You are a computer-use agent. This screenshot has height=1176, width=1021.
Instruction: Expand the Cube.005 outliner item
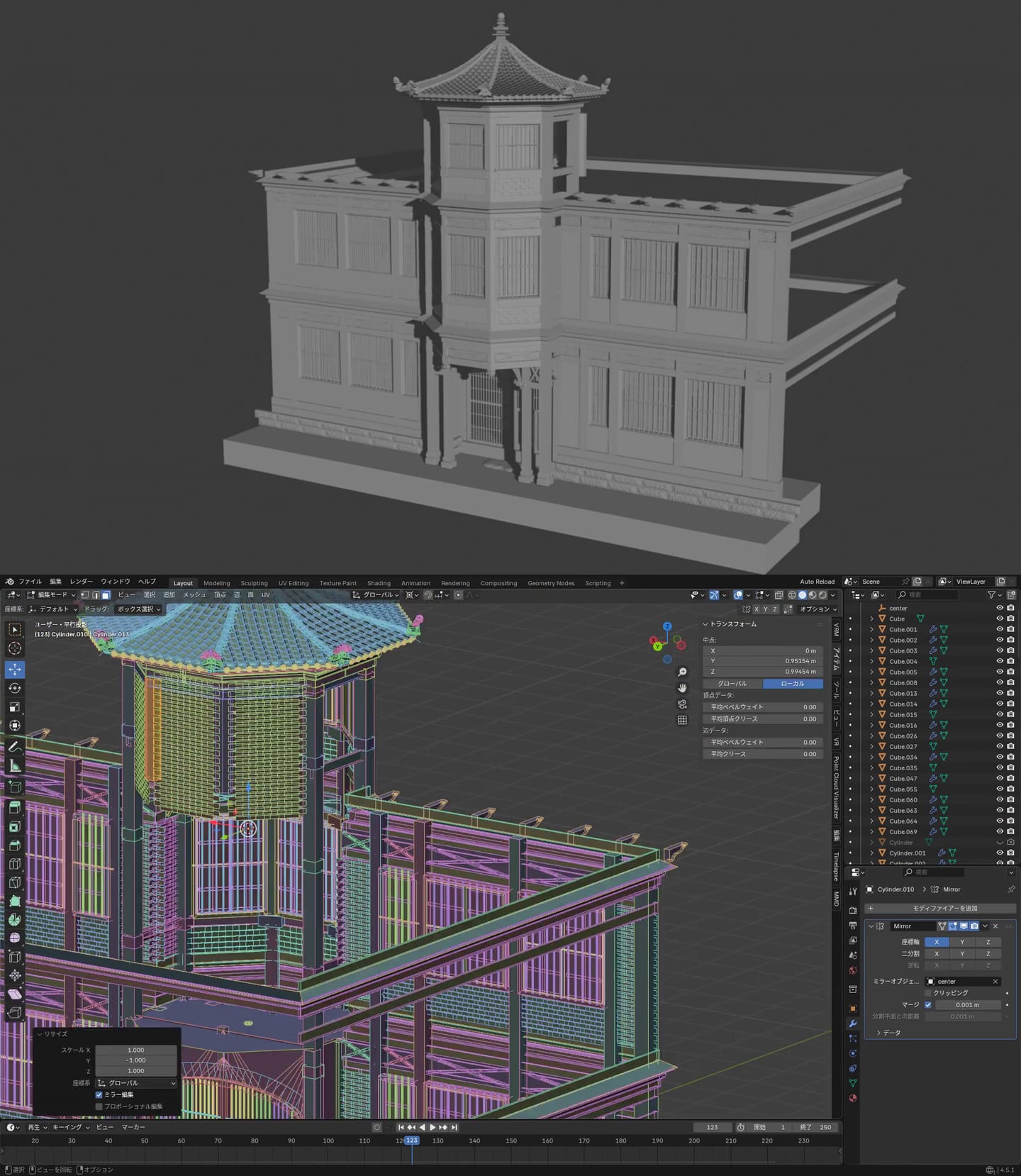tap(871, 672)
